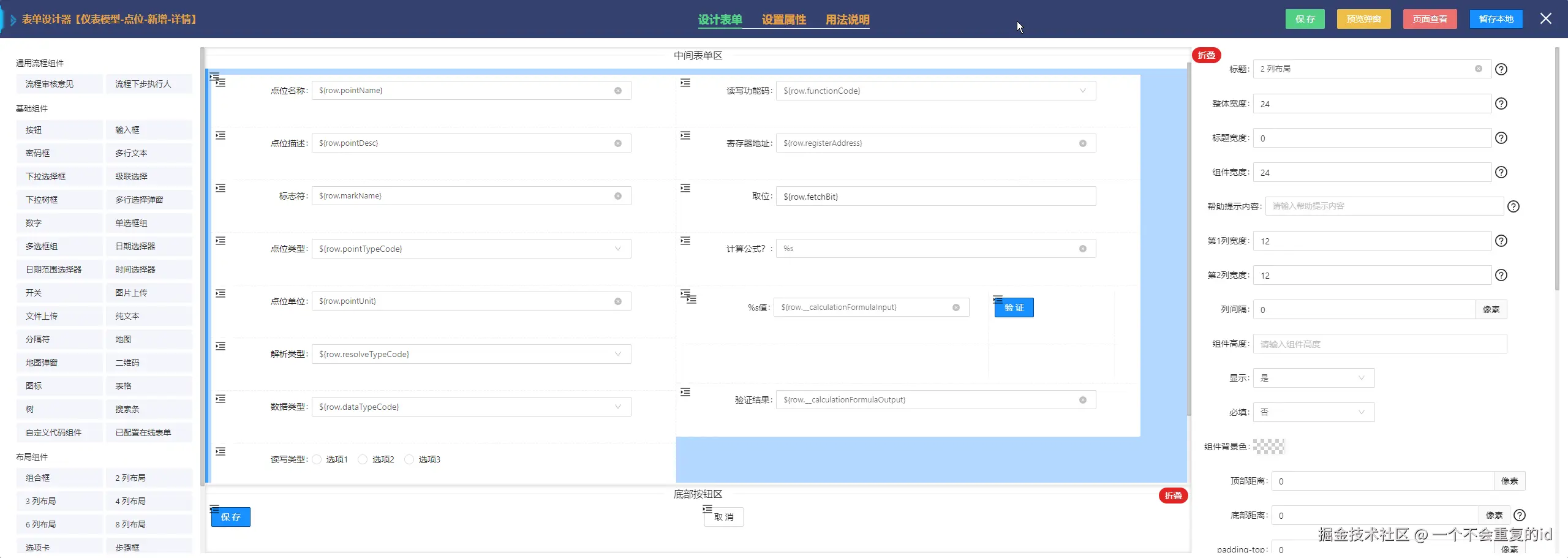Click the 暂存本地 button

(x=1496, y=19)
